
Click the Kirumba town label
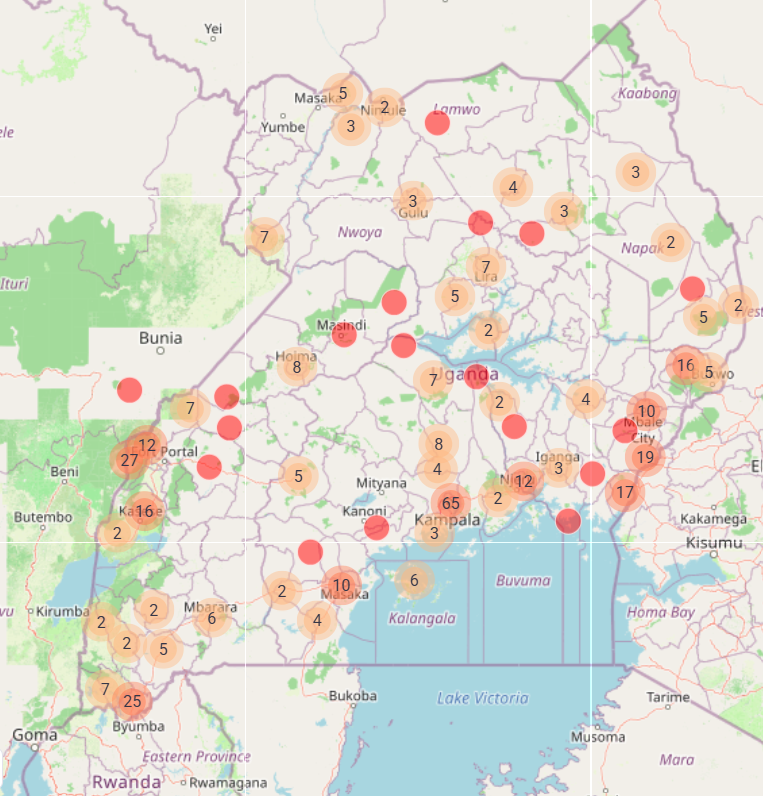point(63,611)
